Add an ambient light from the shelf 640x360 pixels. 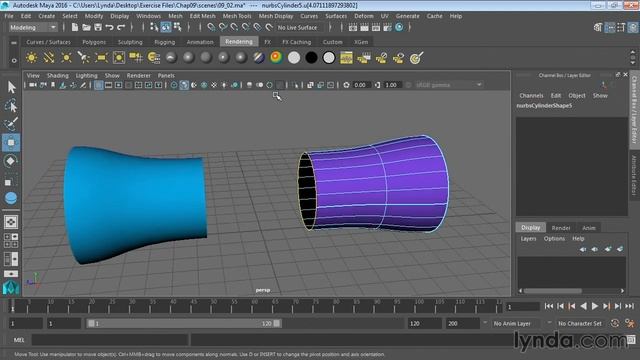31,58
